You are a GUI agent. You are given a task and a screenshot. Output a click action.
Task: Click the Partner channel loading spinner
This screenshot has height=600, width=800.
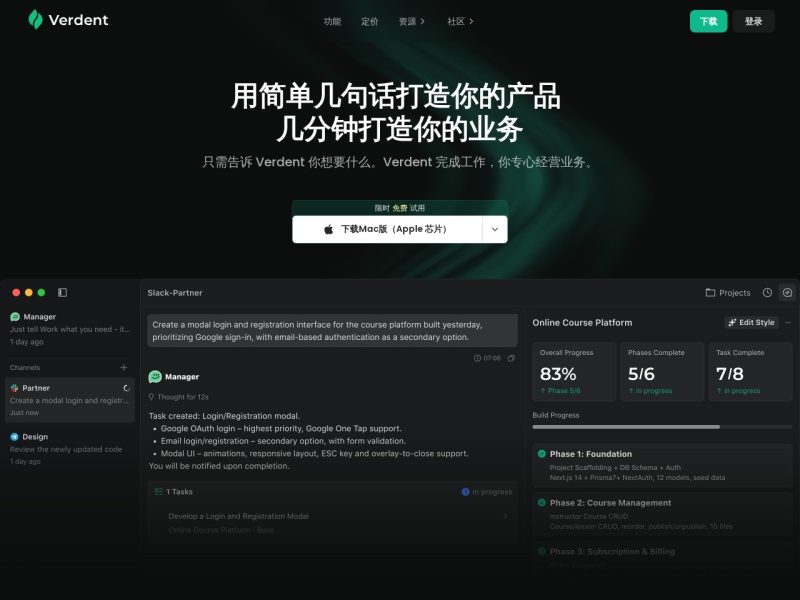click(x=127, y=388)
